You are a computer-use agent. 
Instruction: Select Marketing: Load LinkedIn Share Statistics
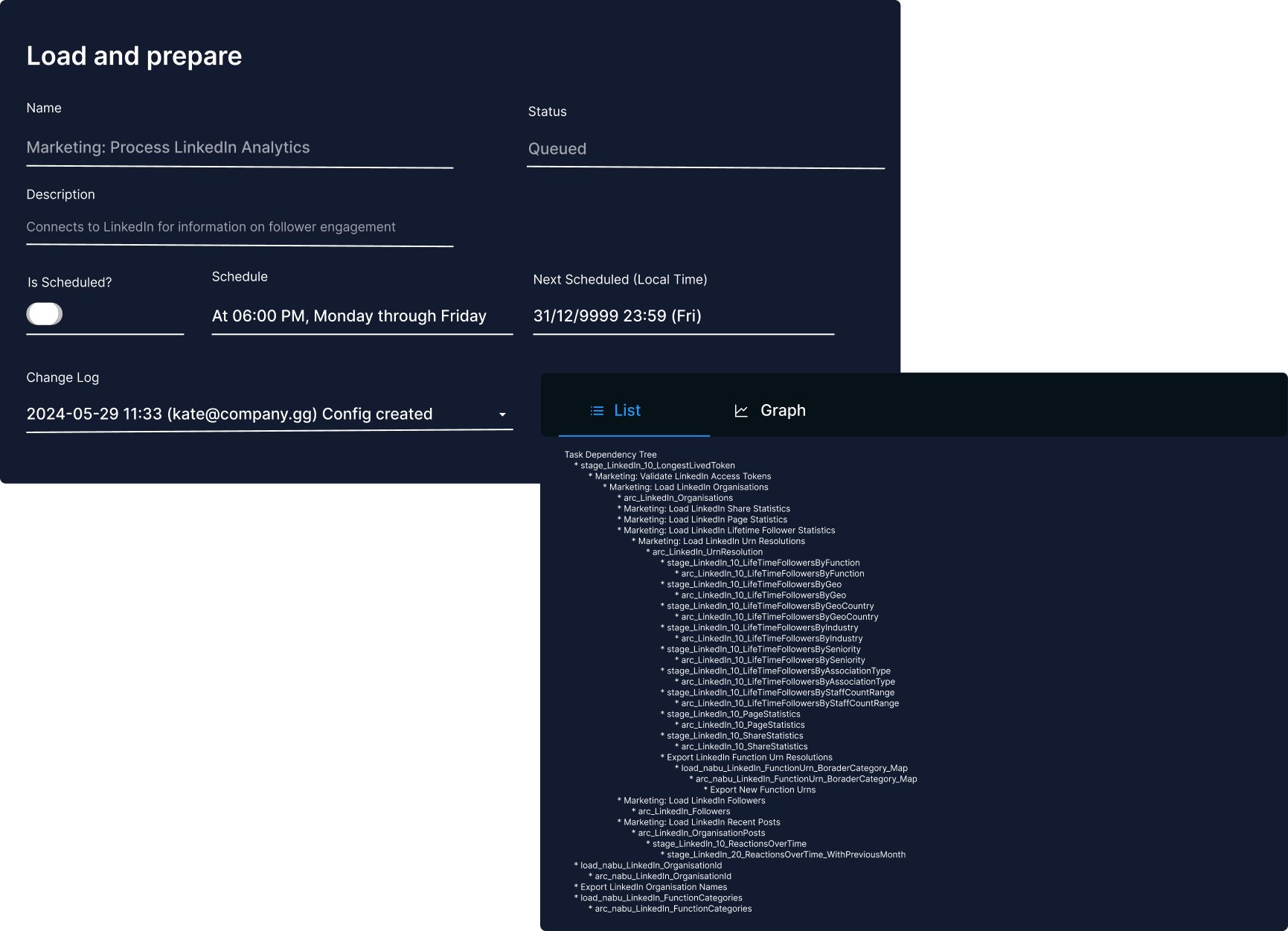pyautogui.click(x=704, y=508)
